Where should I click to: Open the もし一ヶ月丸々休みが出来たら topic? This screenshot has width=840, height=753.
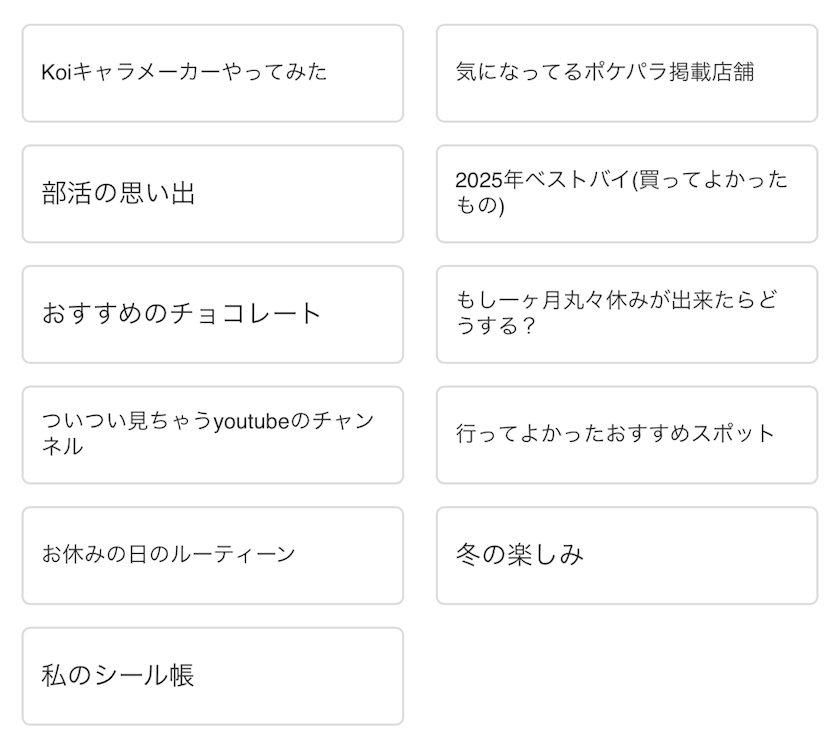(x=626, y=314)
